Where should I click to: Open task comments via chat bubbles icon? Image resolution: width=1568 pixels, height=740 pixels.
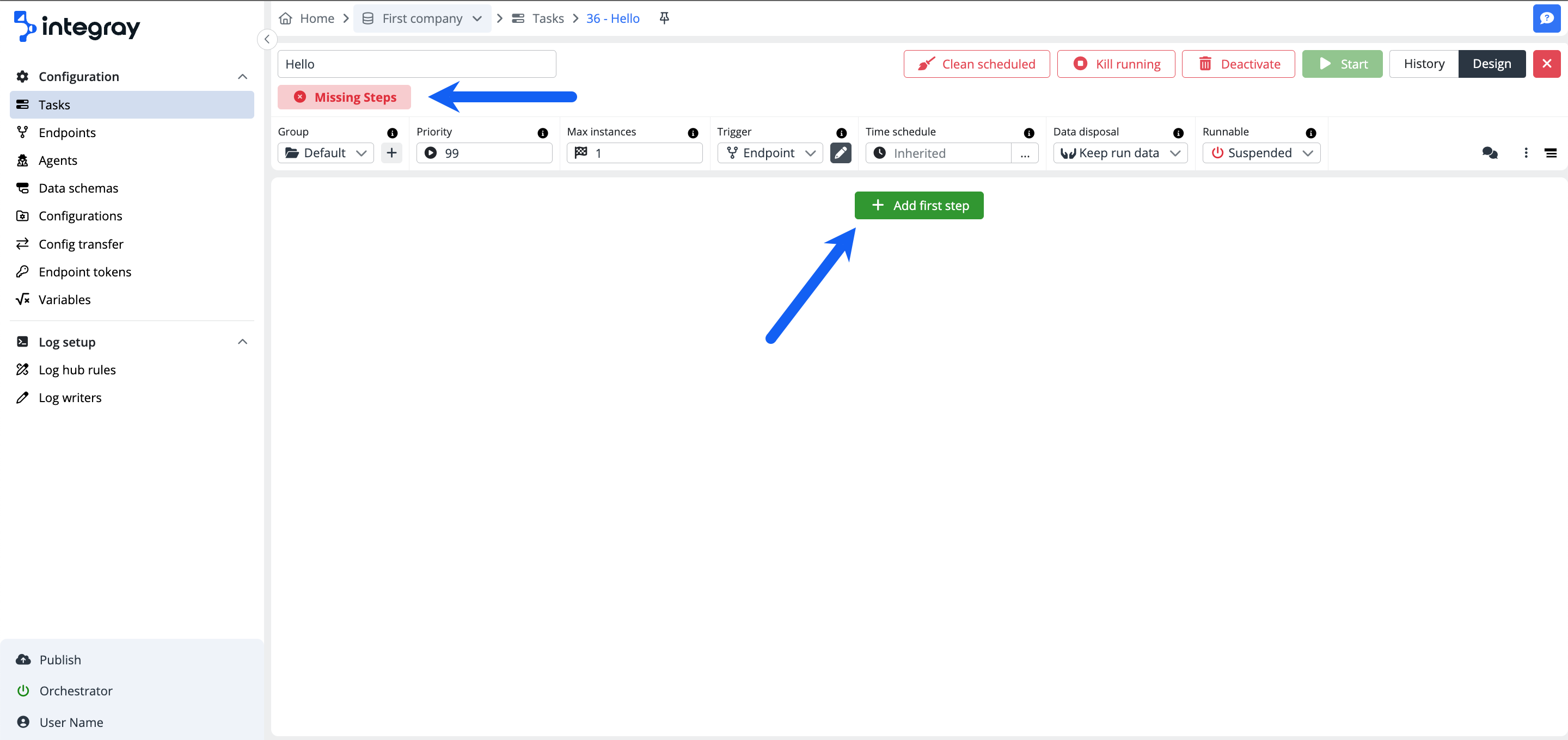(1490, 153)
